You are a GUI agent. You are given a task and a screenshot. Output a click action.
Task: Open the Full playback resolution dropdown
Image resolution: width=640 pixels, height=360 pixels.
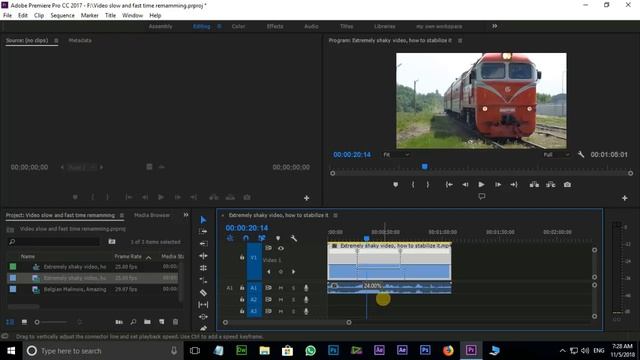point(556,155)
